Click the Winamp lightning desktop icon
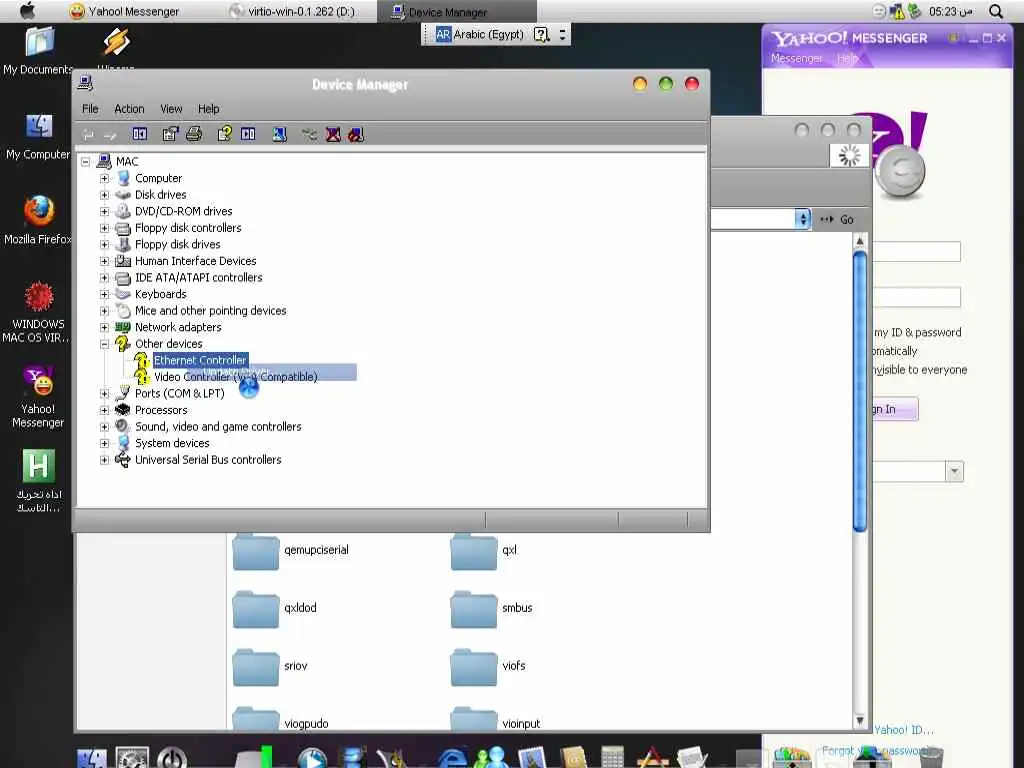The width and height of the screenshot is (1024, 768). pyautogui.click(x=116, y=42)
